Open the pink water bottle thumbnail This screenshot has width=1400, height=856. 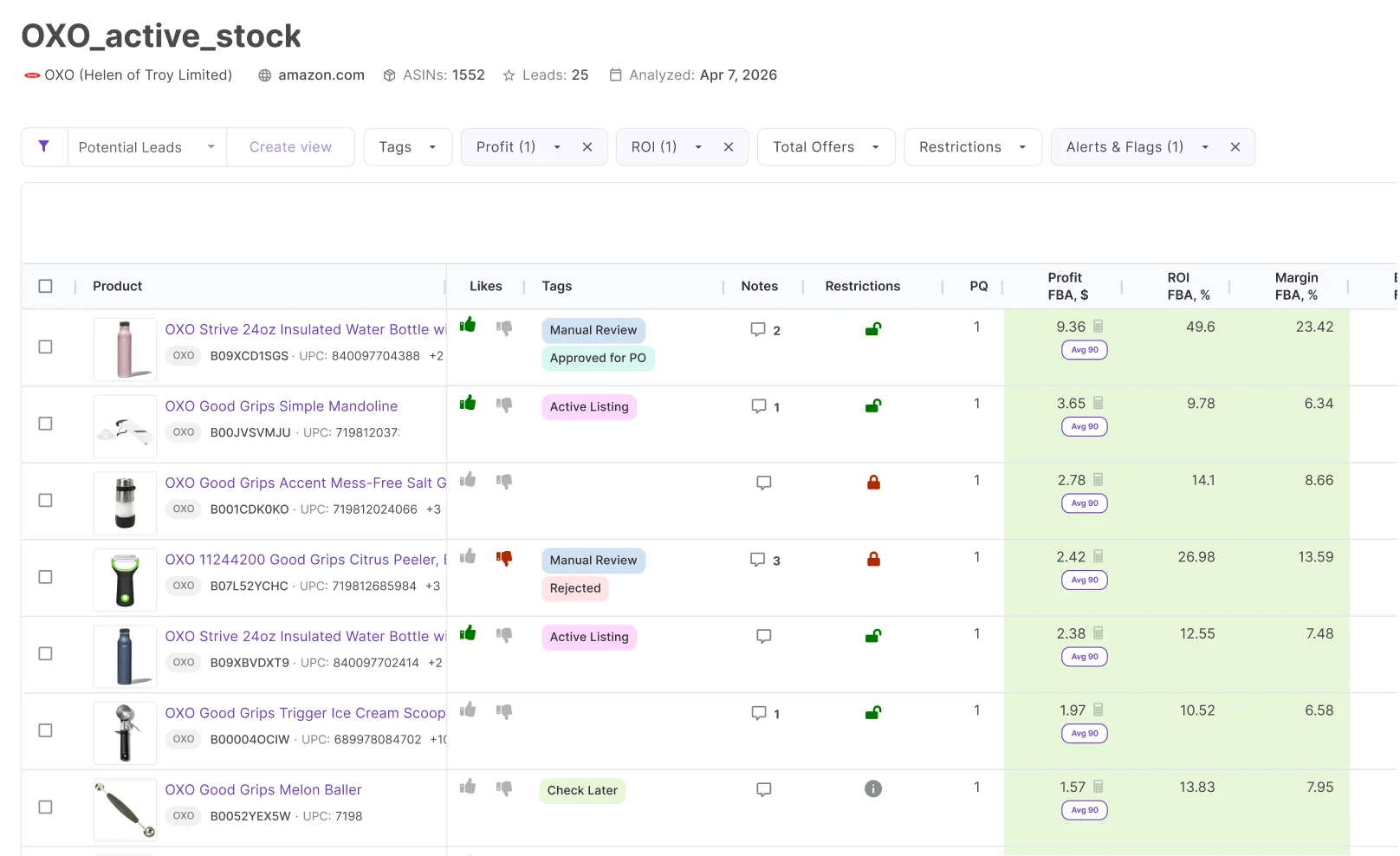pos(125,349)
